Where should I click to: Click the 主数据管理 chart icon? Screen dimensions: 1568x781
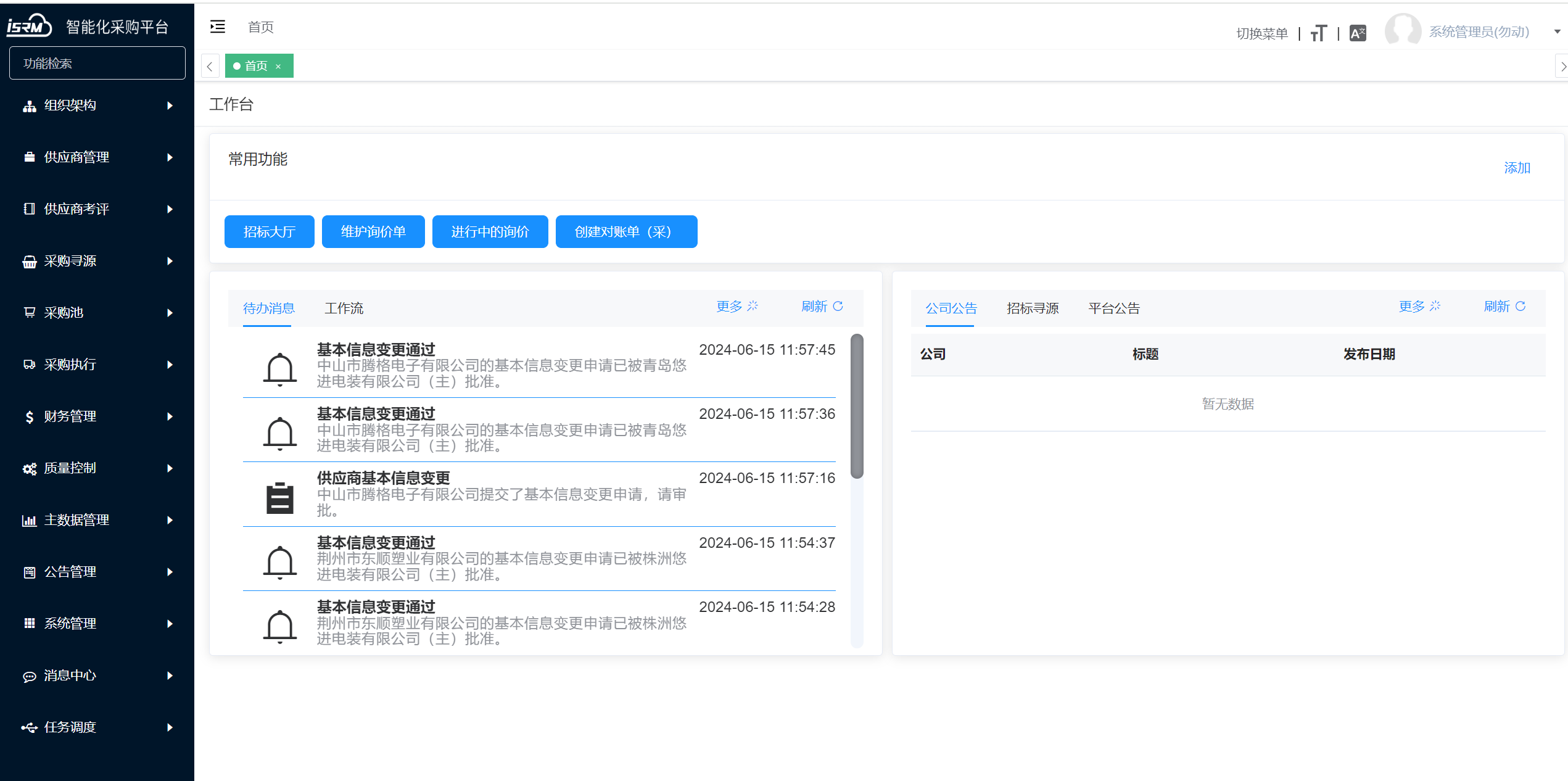[x=29, y=521]
